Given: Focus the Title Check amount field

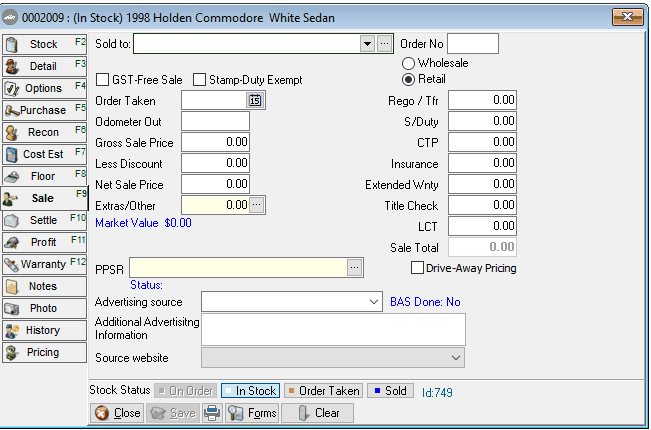Looking at the screenshot, I should click(x=482, y=205).
